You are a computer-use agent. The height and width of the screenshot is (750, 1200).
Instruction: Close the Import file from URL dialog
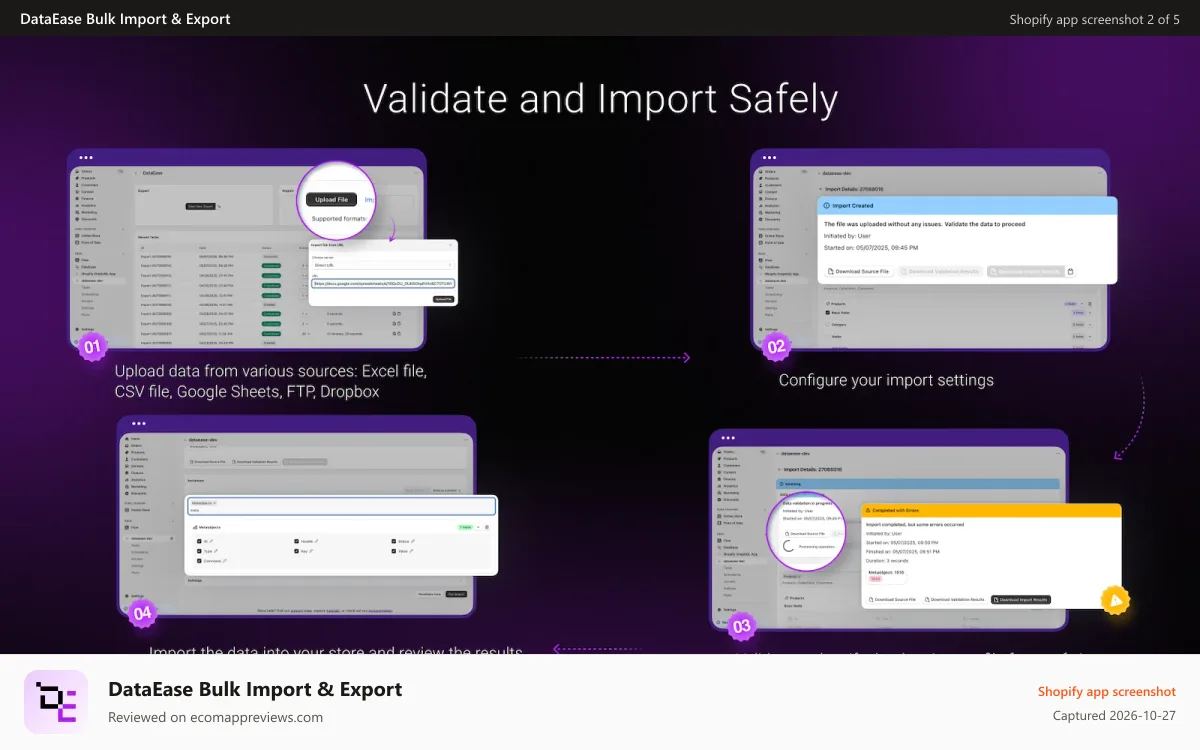[x=450, y=245]
